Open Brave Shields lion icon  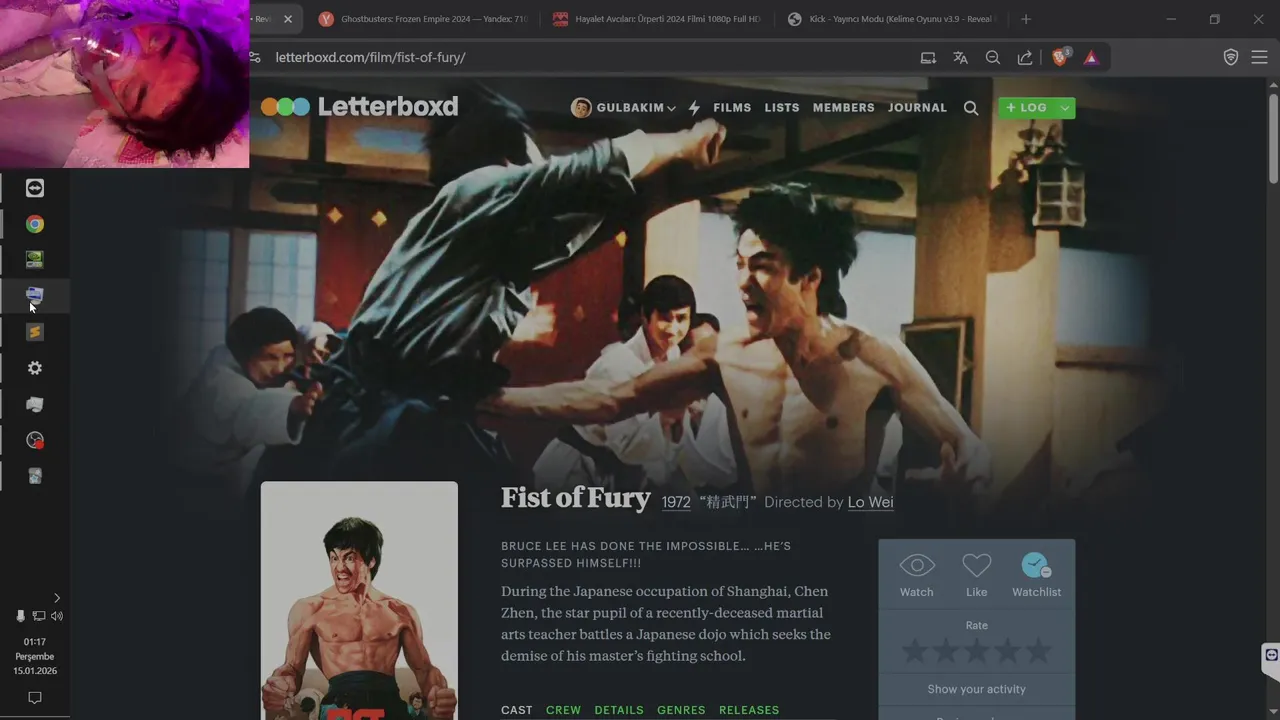pyautogui.click(x=1061, y=57)
